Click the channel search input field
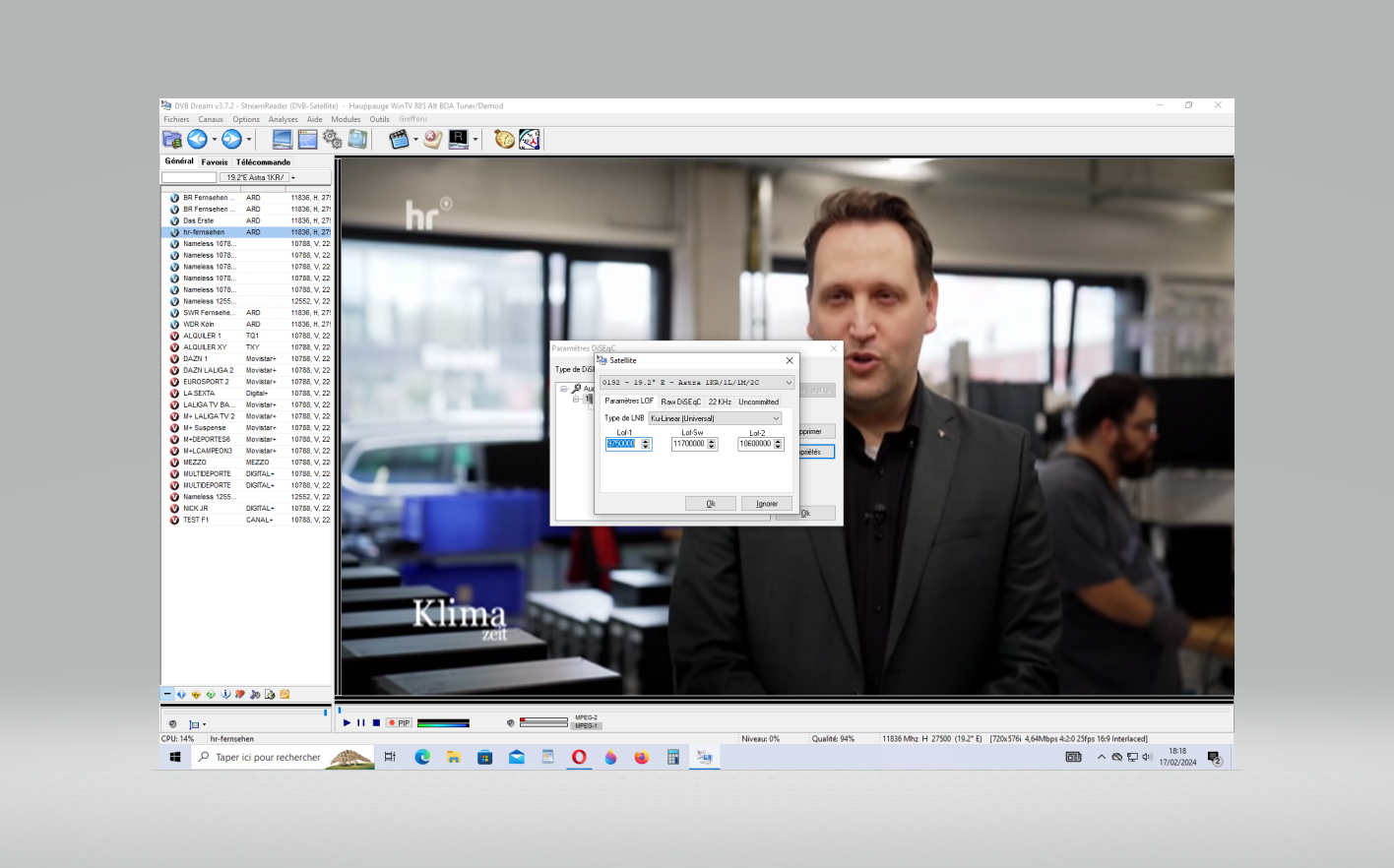This screenshot has height=868, width=1394. pyautogui.click(x=189, y=178)
